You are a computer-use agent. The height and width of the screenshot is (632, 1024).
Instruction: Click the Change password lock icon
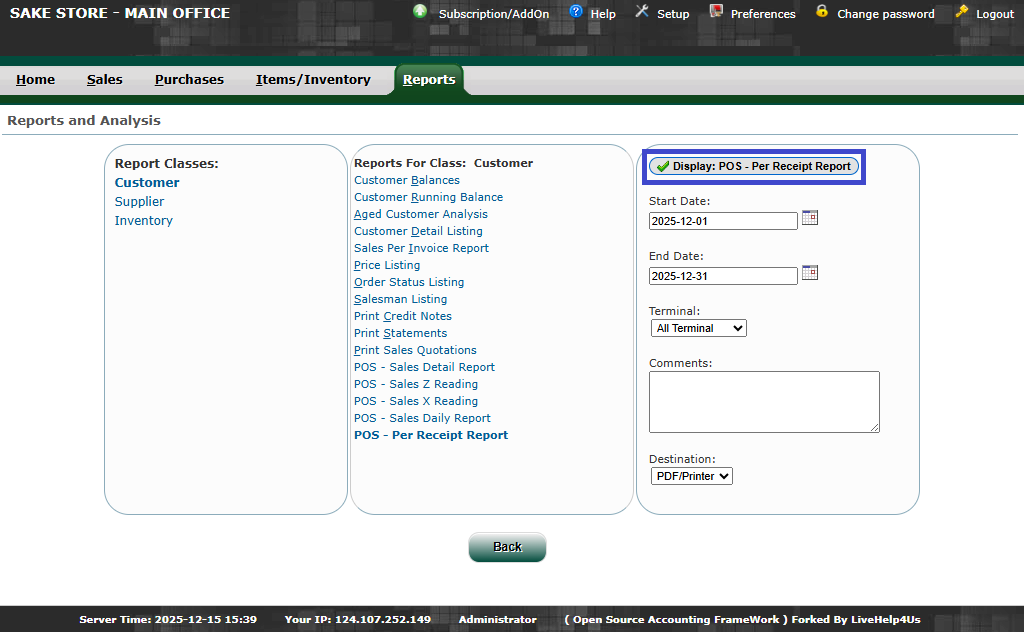coord(822,12)
